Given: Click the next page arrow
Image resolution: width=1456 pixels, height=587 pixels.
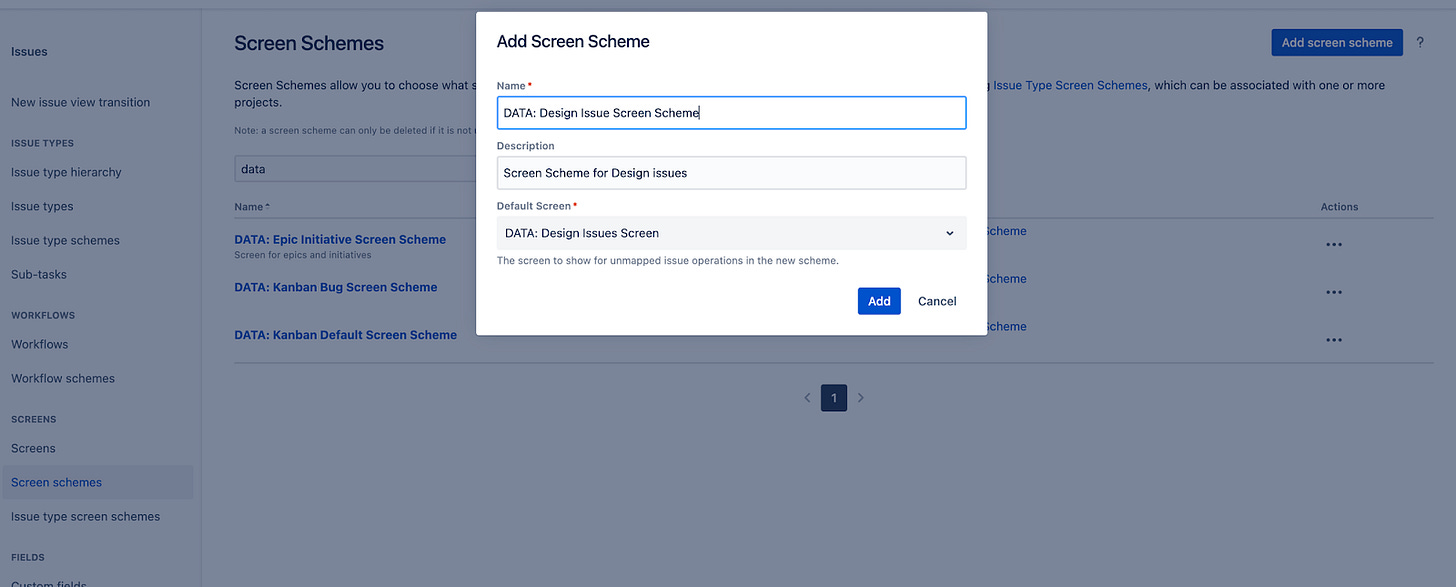Looking at the screenshot, I should (x=860, y=397).
